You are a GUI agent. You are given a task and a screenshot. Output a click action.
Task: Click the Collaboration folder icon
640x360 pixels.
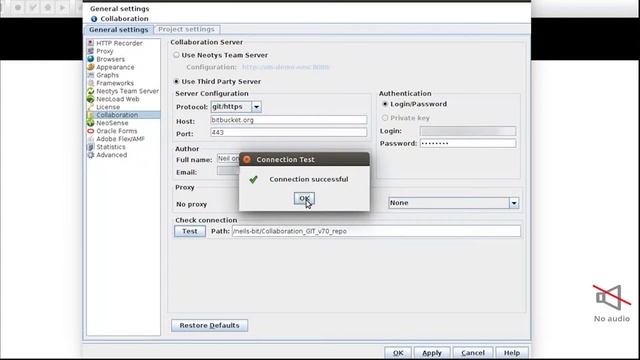tap(91, 115)
